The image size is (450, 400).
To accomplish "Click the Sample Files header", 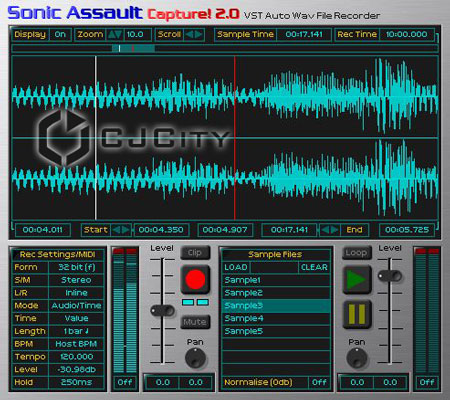I will pyautogui.click(x=275, y=255).
